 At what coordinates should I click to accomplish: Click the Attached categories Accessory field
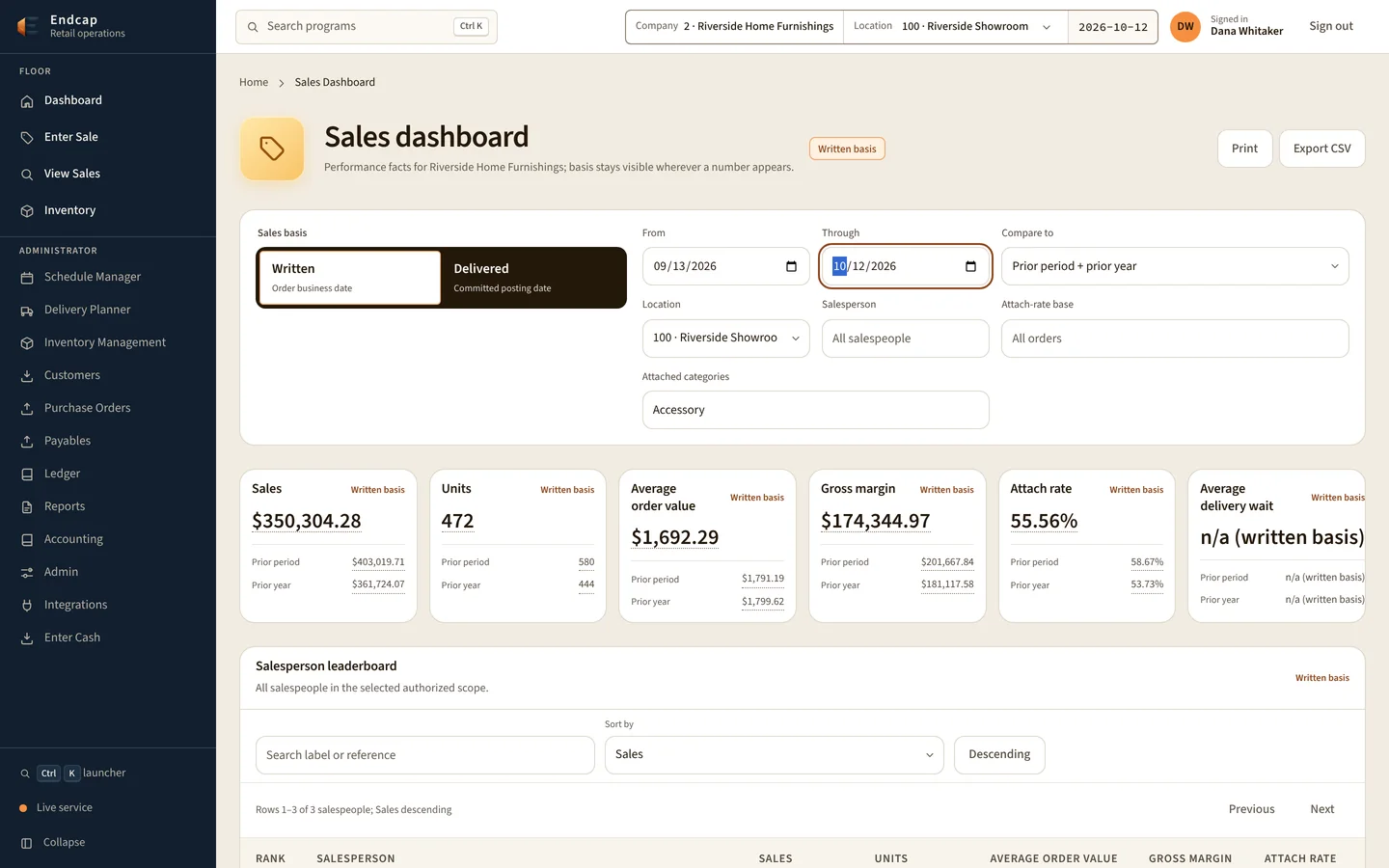click(816, 410)
